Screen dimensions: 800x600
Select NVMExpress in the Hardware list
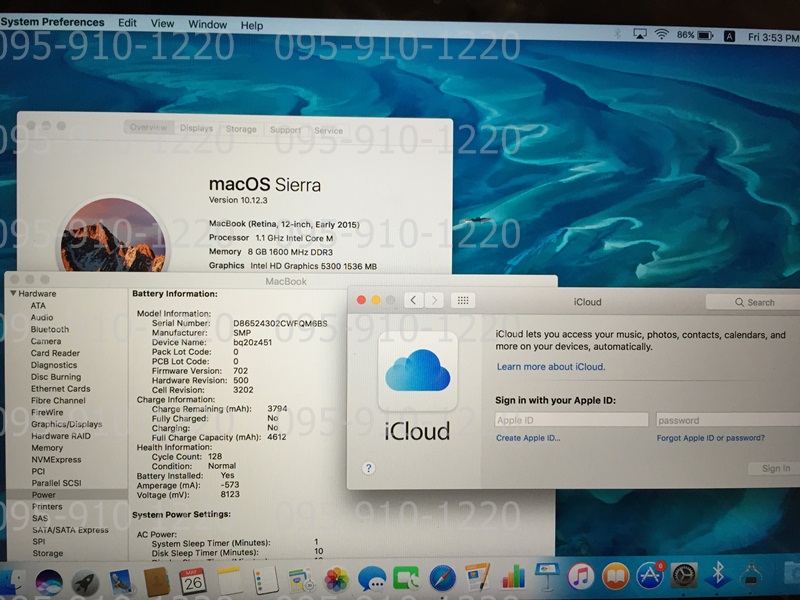(x=57, y=459)
